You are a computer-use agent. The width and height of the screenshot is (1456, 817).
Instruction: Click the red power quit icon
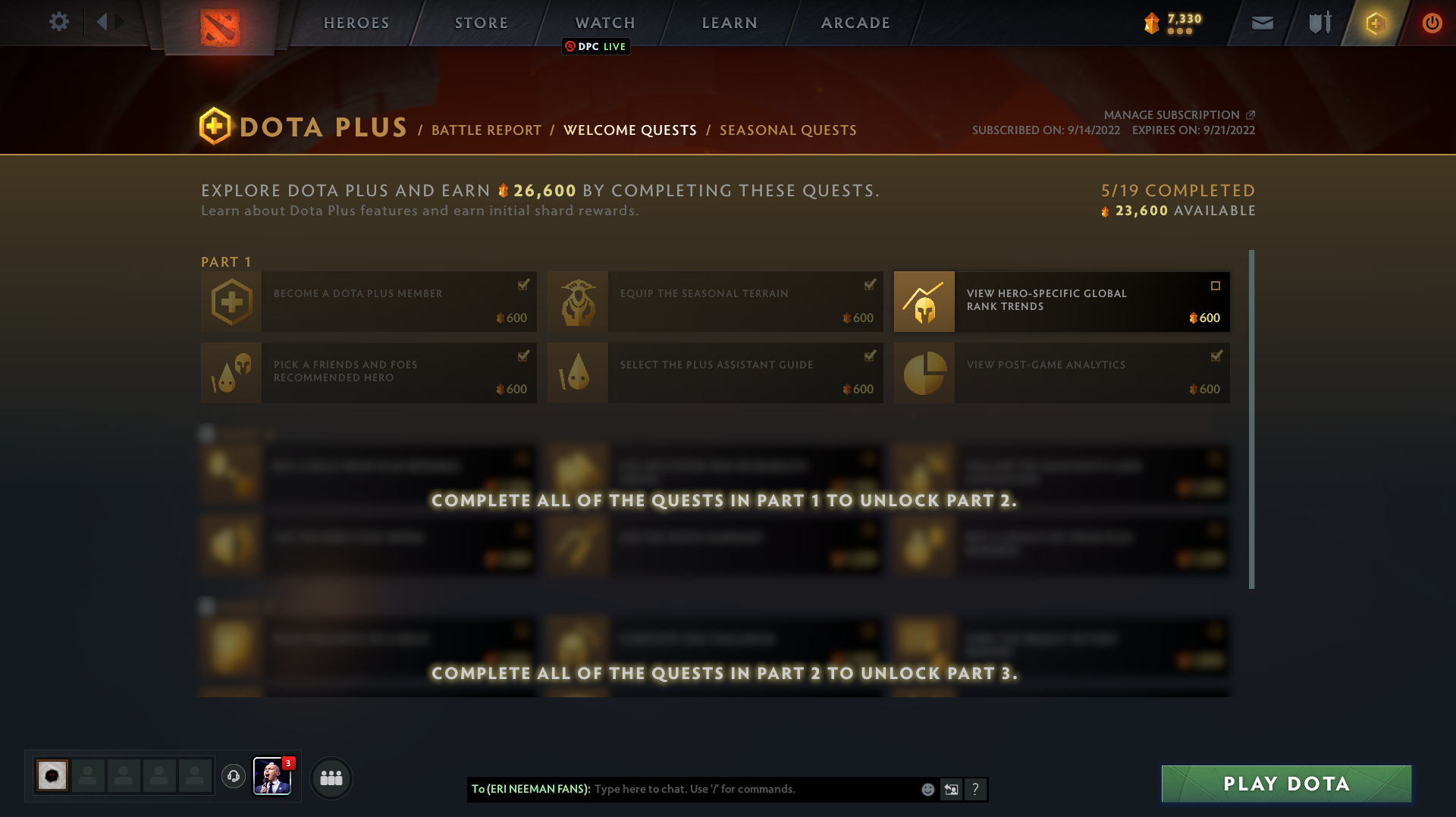coord(1432,23)
